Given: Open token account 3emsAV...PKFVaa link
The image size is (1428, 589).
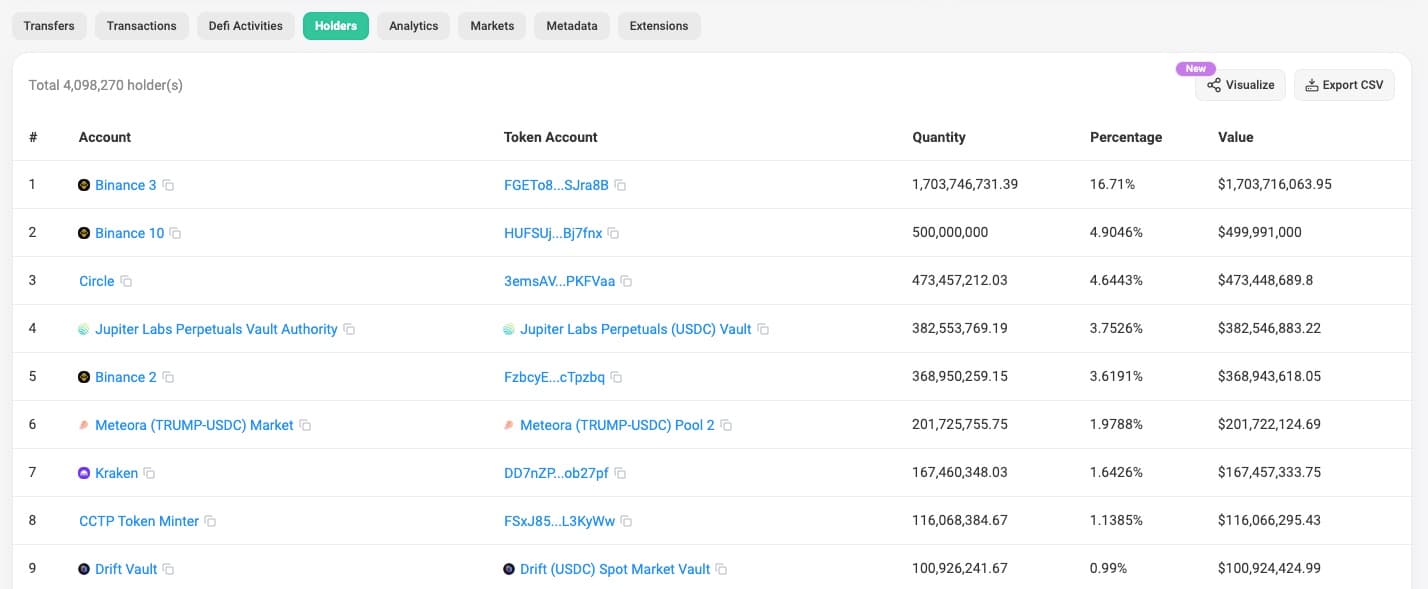Looking at the screenshot, I should pyautogui.click(x=559, y=281).
